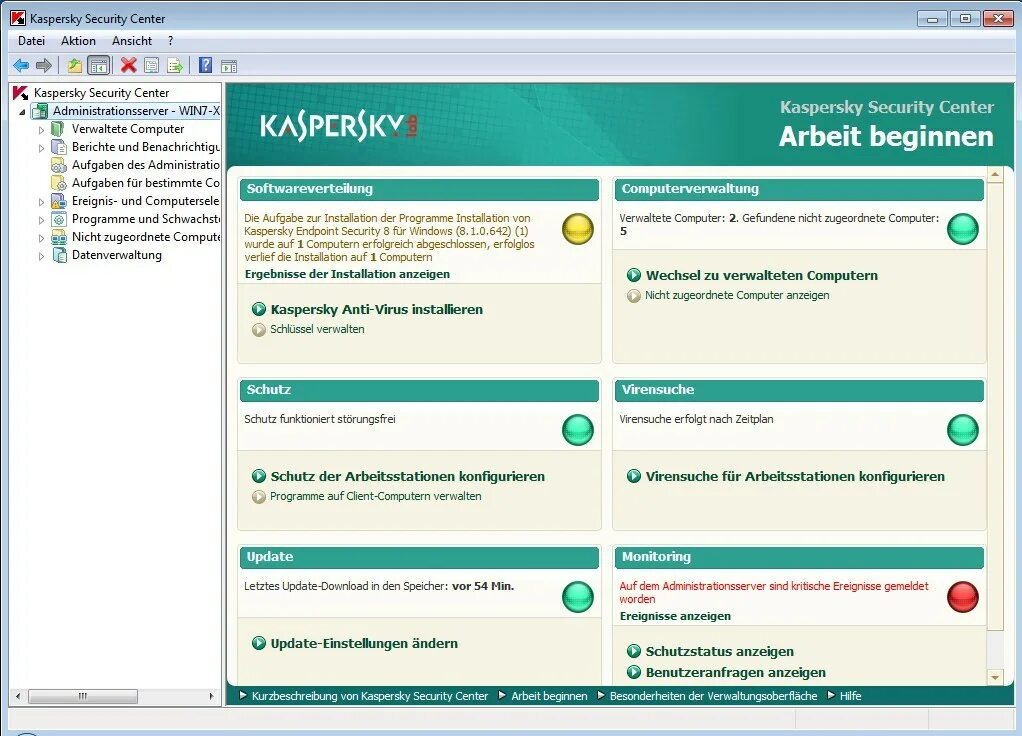Viewport: 1022px width, 736px height.
Task: Open the ? help menu
Action: (x=170, y=40)
